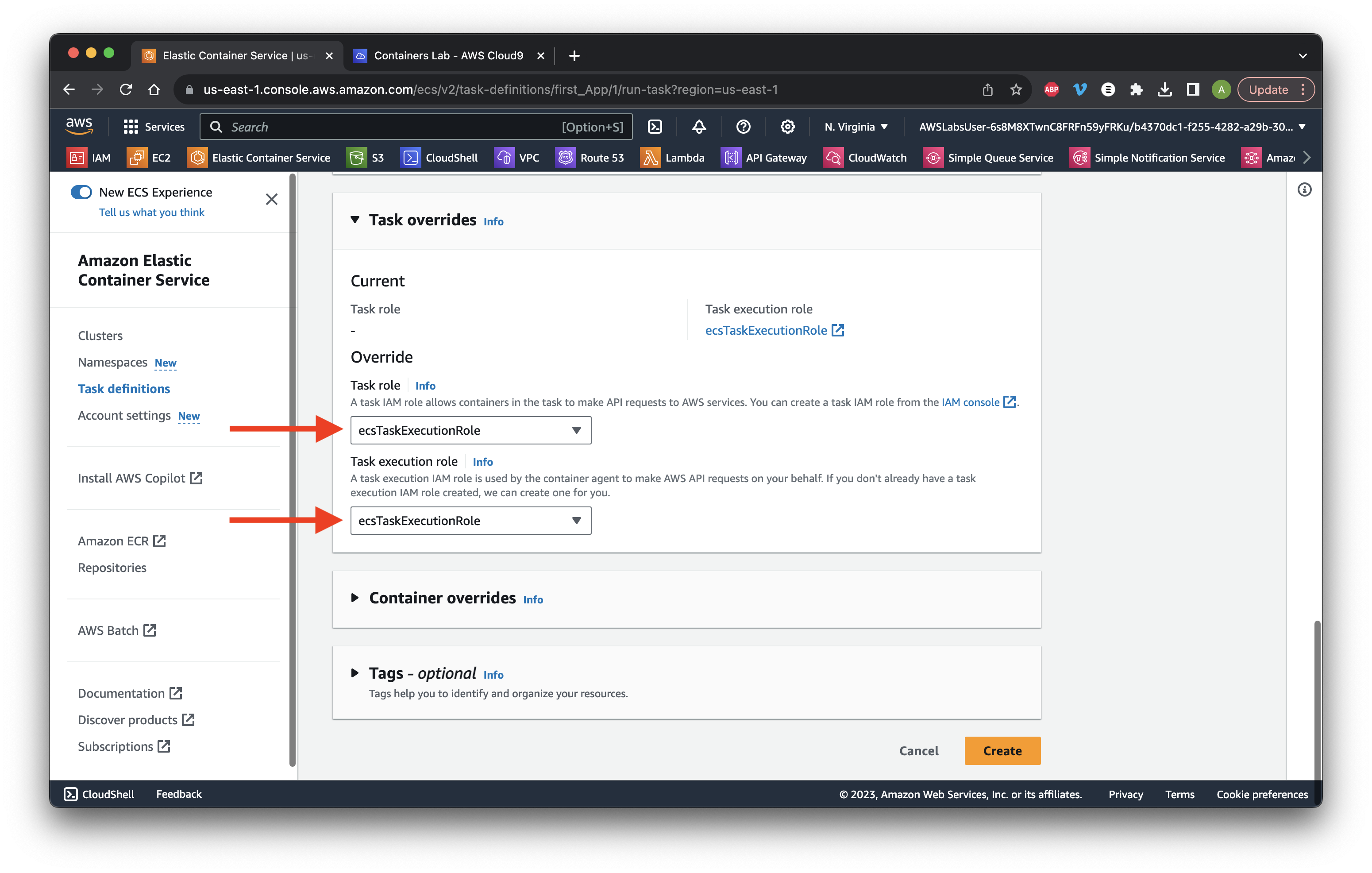
Task: Open the Simple Notification Service shortcut
Action: pyautogui.click(x=1147, y=158)
